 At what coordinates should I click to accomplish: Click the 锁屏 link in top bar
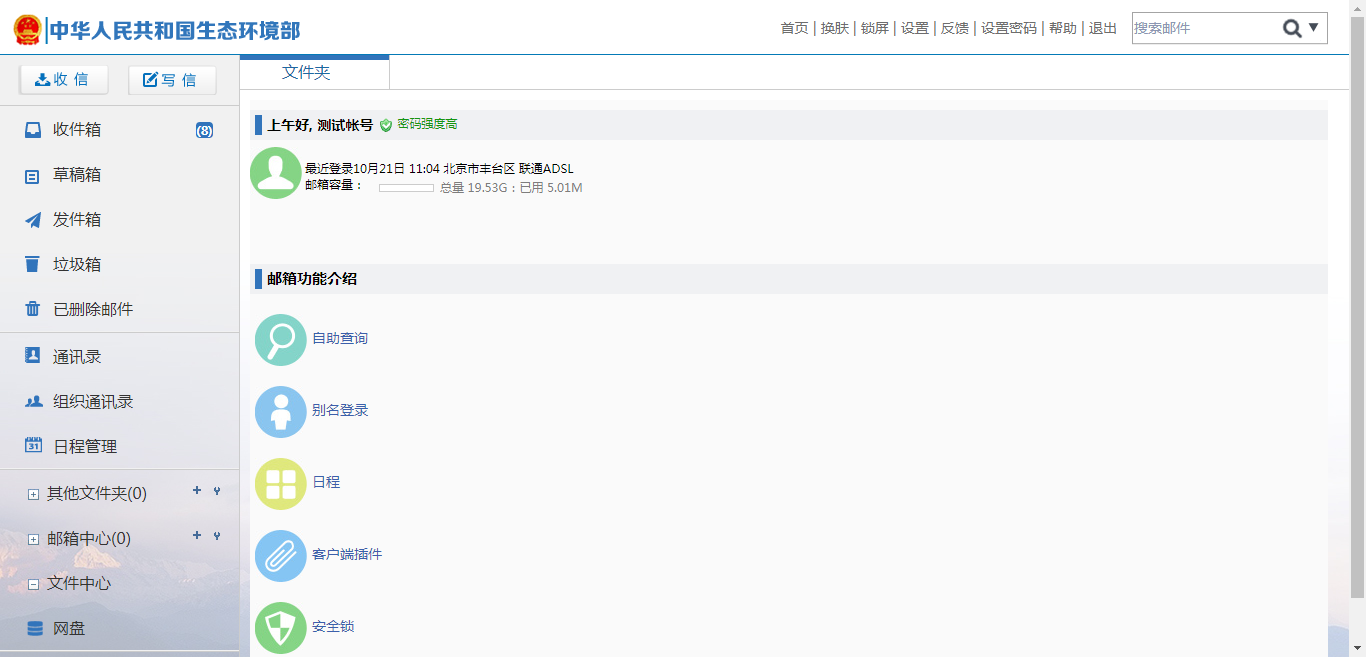click(x=874, y=28)
